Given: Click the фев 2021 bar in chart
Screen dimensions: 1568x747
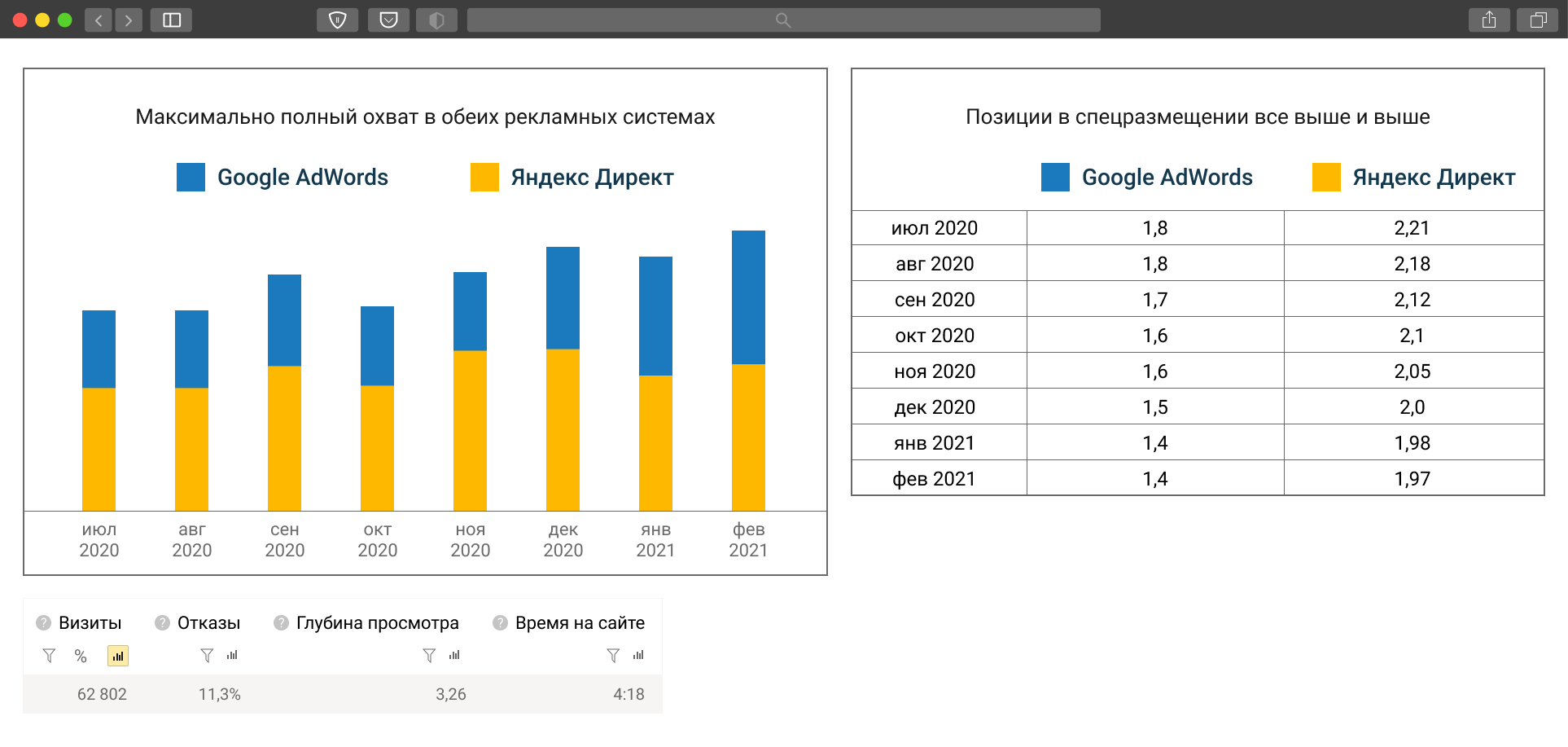Looking at the screenshot, I should point(748,371).
